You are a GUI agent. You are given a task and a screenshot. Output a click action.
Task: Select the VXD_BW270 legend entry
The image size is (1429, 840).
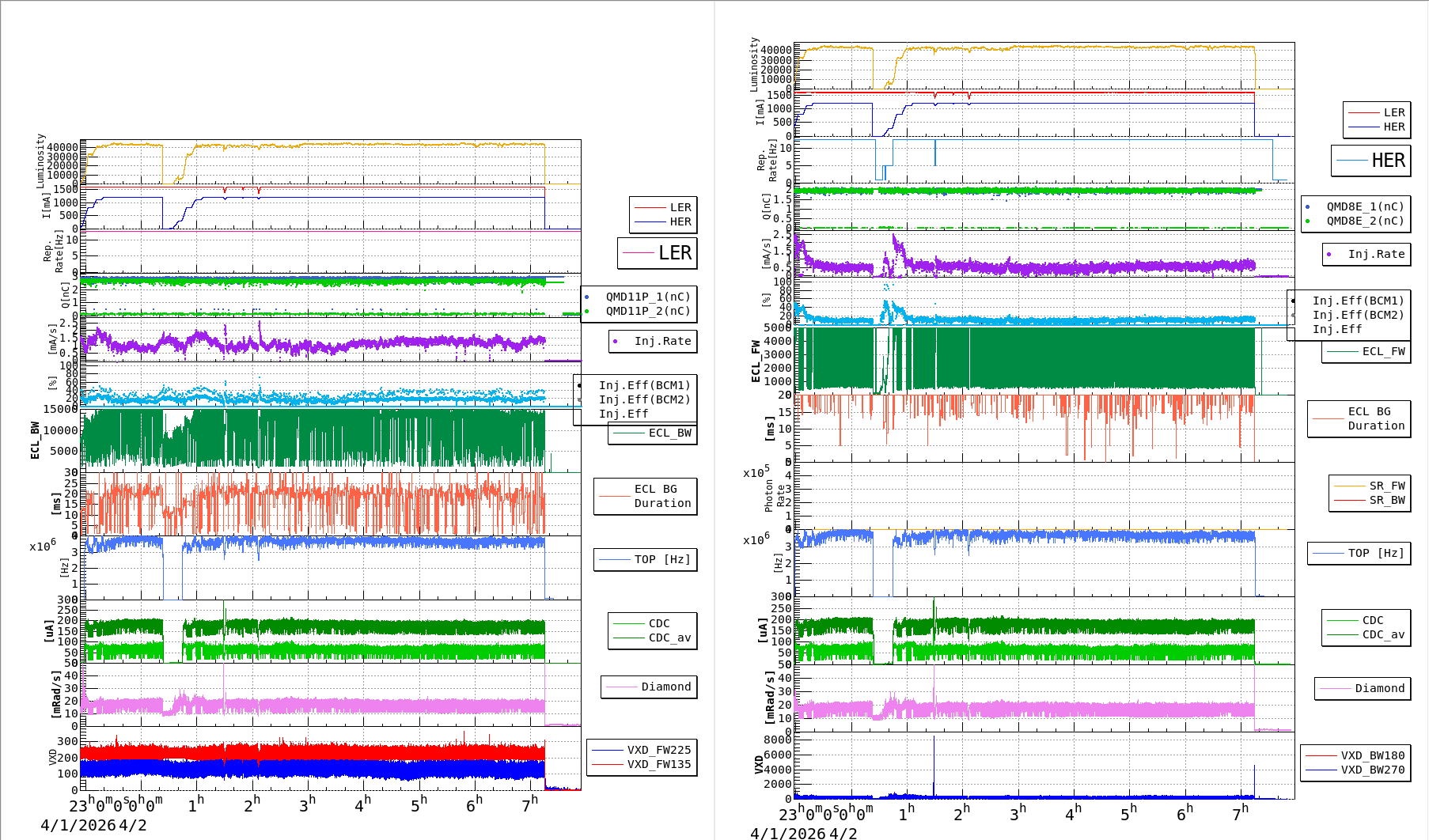1372,770
